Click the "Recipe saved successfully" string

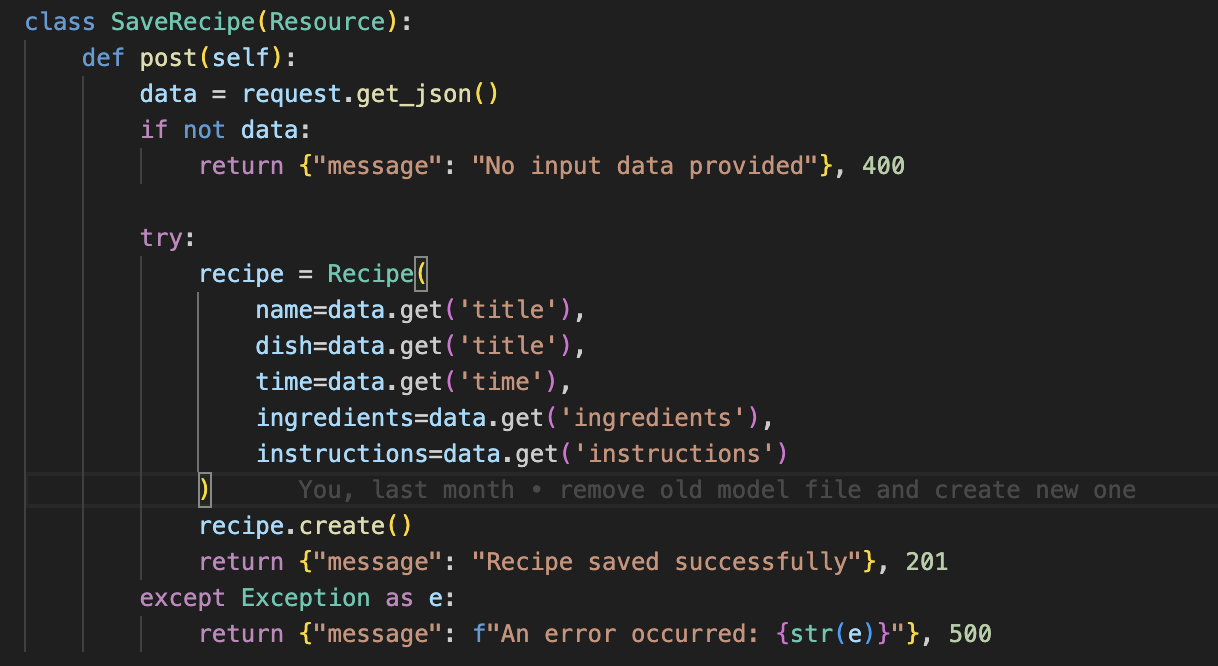pyautogui.click(x=673, y=561)
